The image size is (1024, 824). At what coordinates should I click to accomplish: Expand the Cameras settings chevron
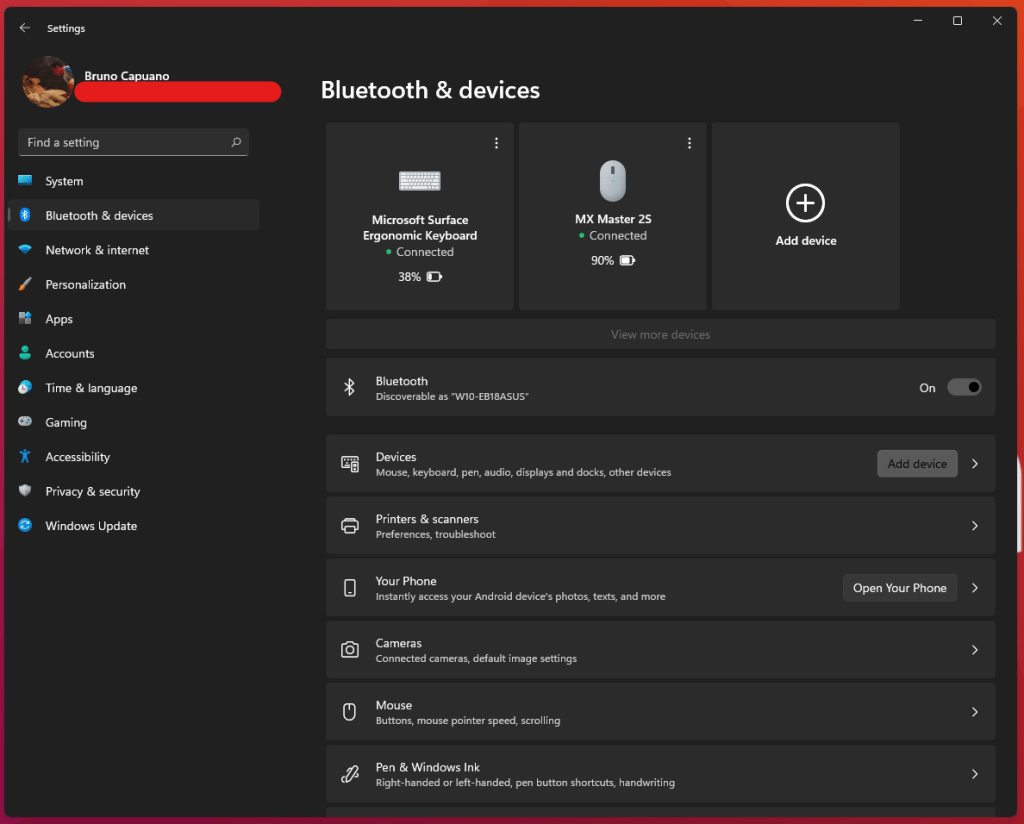pyautogui.click(x=975, y=650)
